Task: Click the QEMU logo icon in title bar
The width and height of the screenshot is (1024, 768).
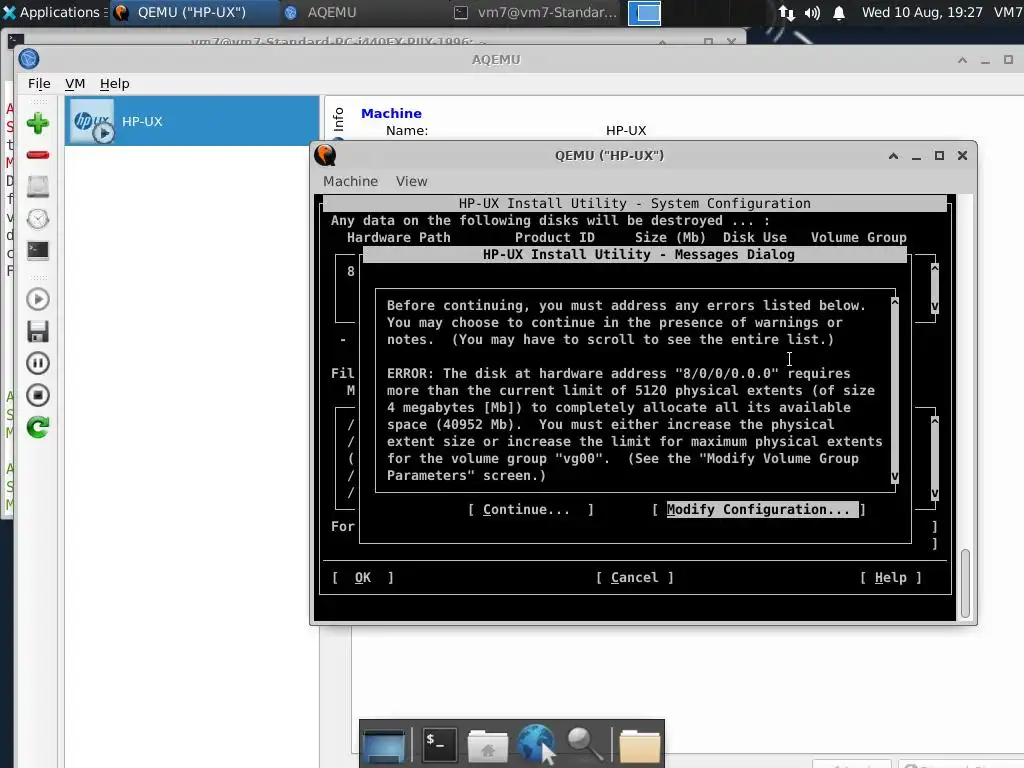Action: click(x=325, y=155)
